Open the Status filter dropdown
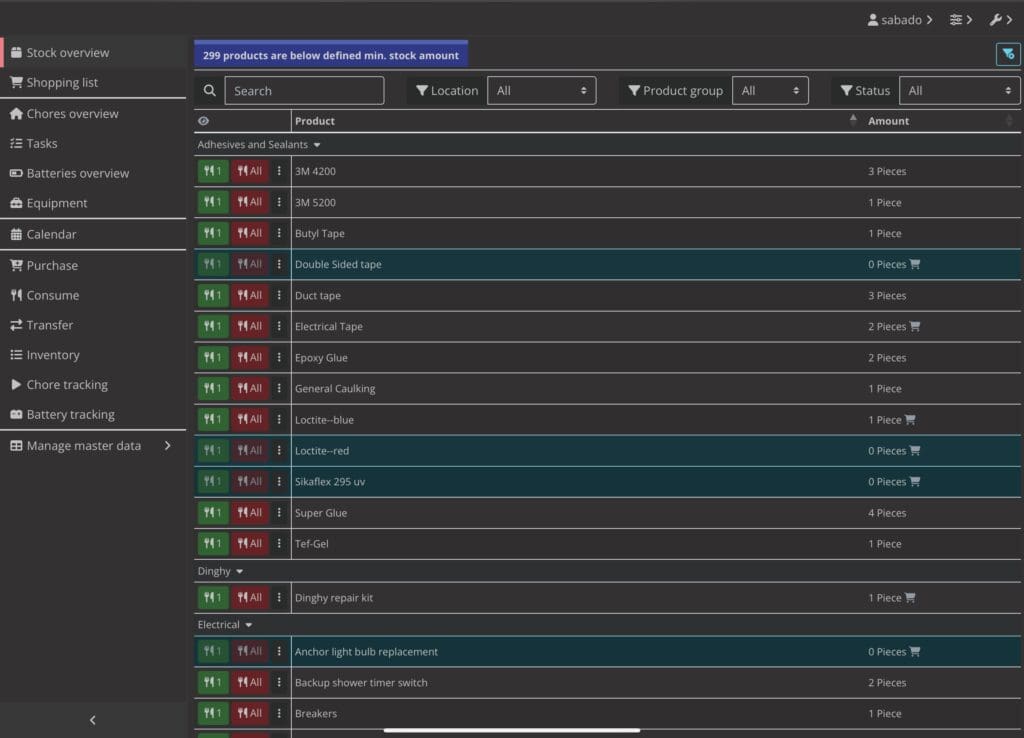This screenshot has width=1024, height=738. tap(959, 91)
